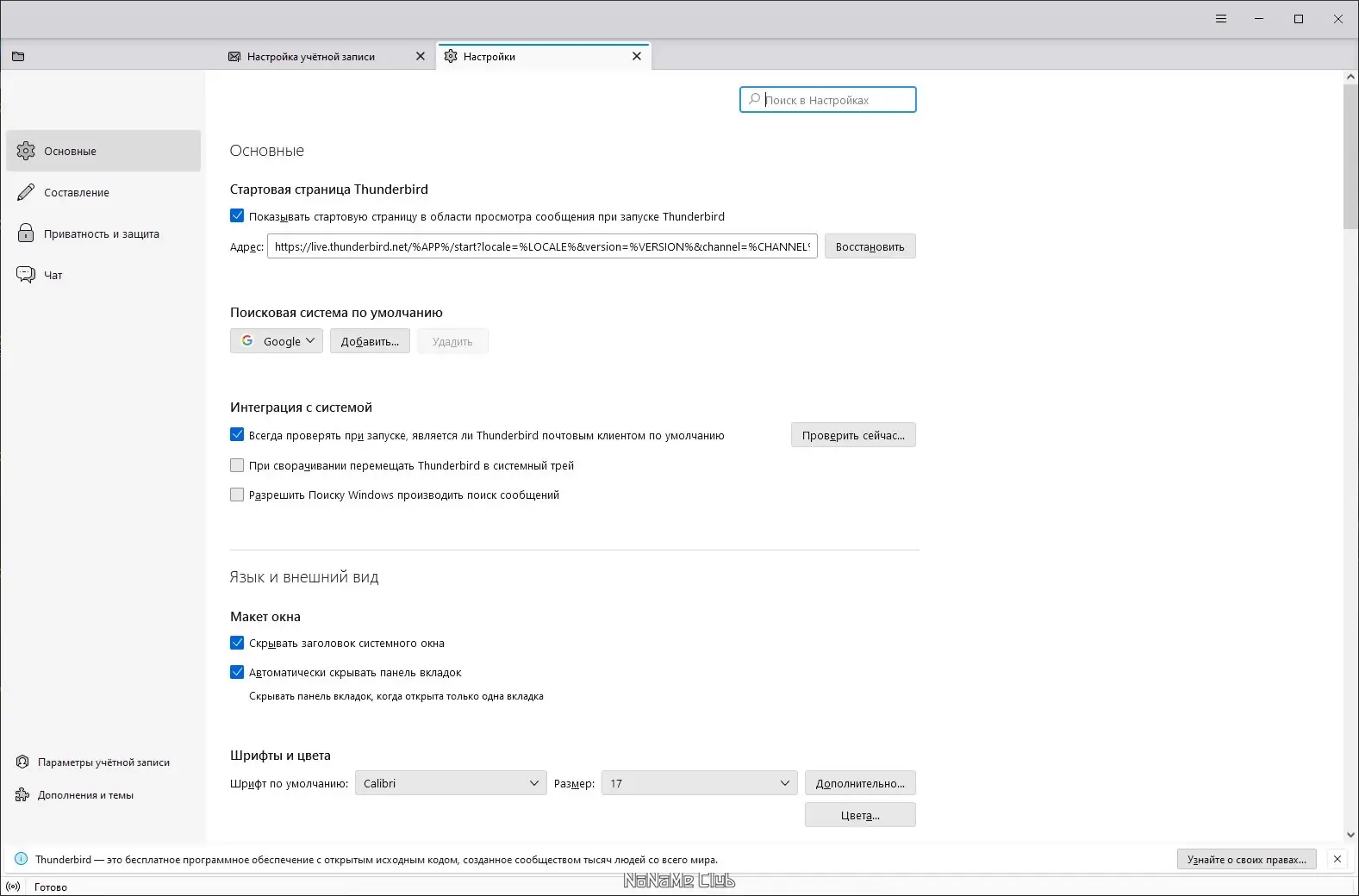1359x896 pixels.
Task: Close the Thunderbird window
Action: (1338, 19)
